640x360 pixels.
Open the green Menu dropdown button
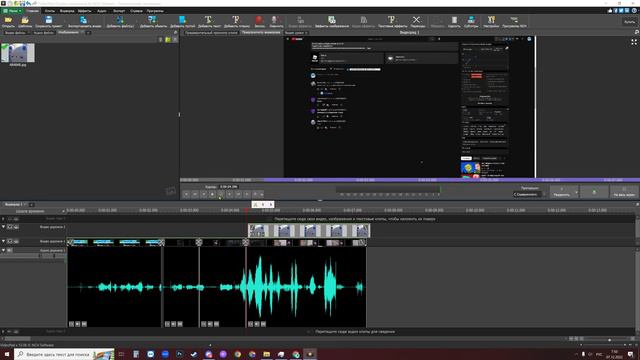pyautogui.click(x=12, y=11)
